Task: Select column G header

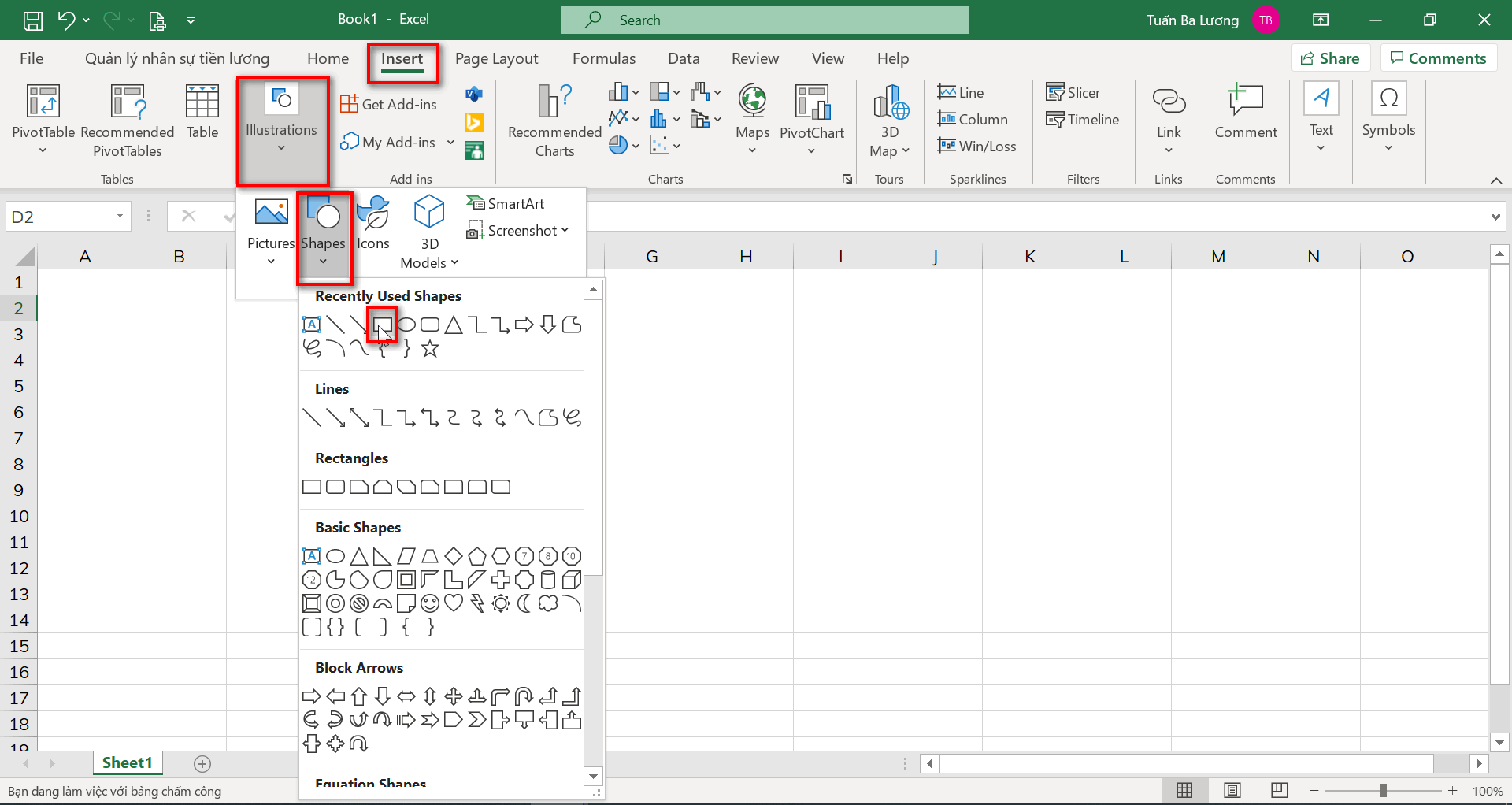Action: (651, 256)
